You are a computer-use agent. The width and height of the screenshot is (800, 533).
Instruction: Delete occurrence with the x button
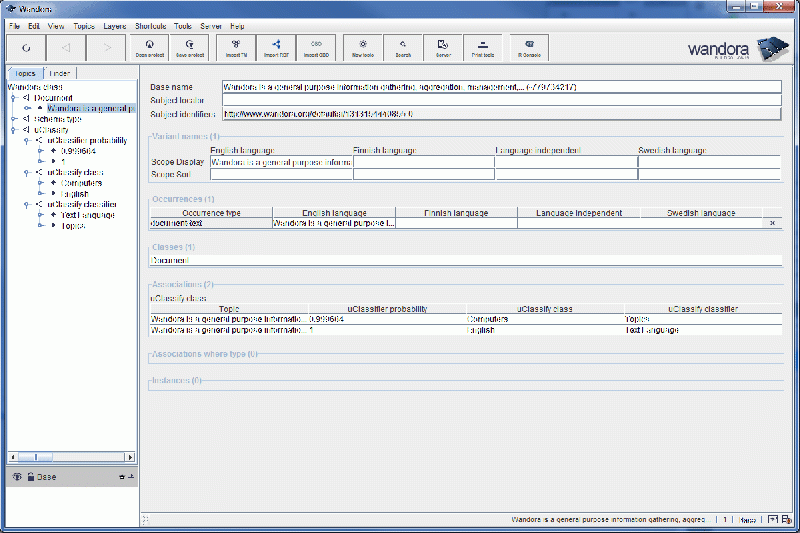(x=772, y=223)
